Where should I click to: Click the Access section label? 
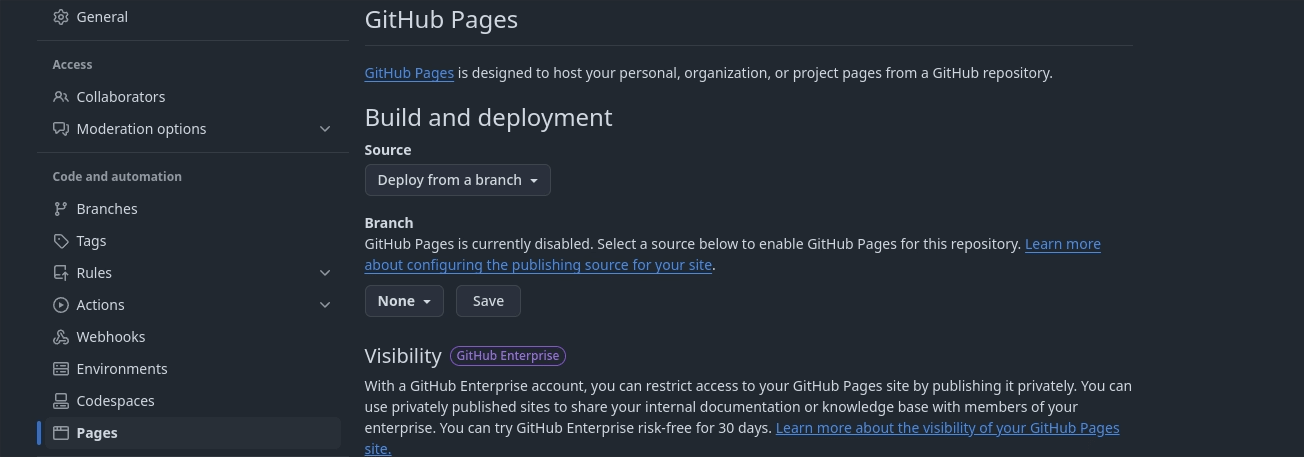click(x=72, y=65)
